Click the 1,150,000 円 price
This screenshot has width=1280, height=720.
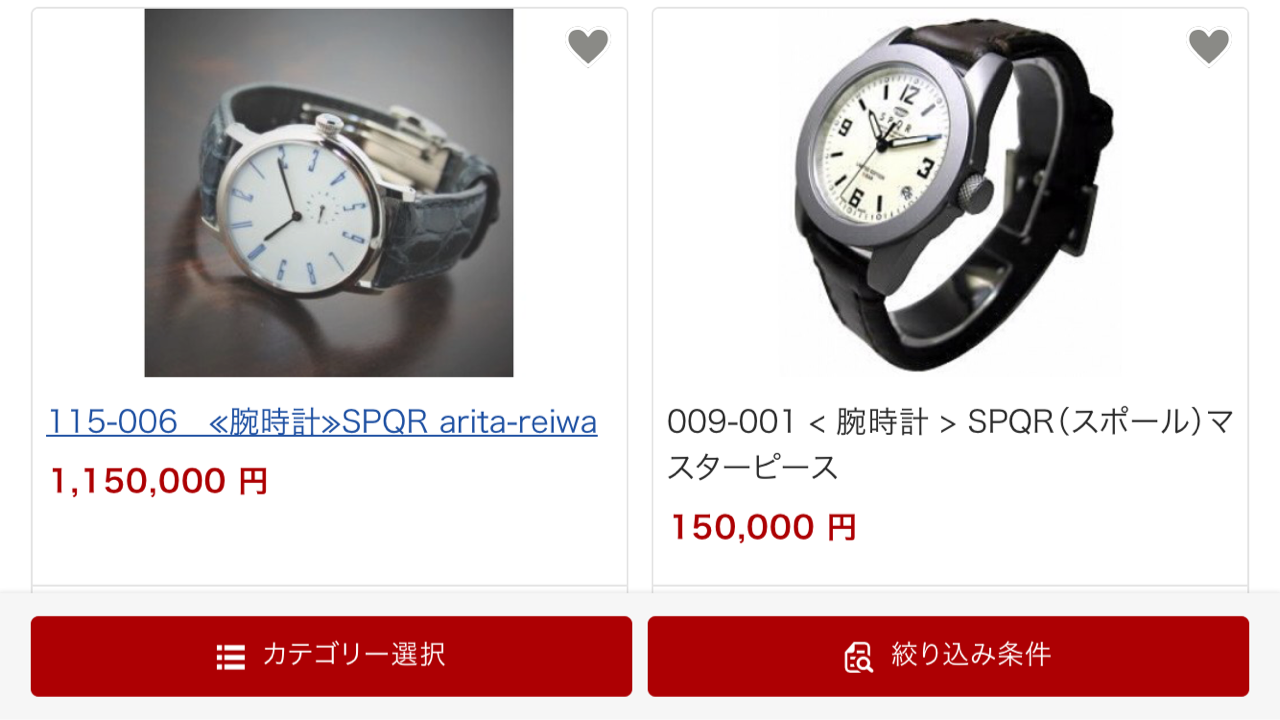pos(159,481)
